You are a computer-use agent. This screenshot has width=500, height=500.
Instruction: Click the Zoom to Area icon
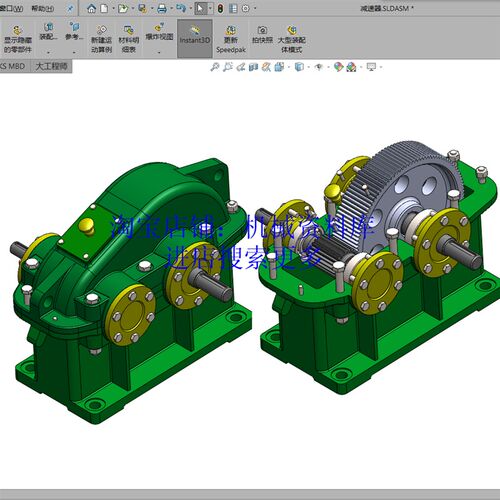[228, 67]
